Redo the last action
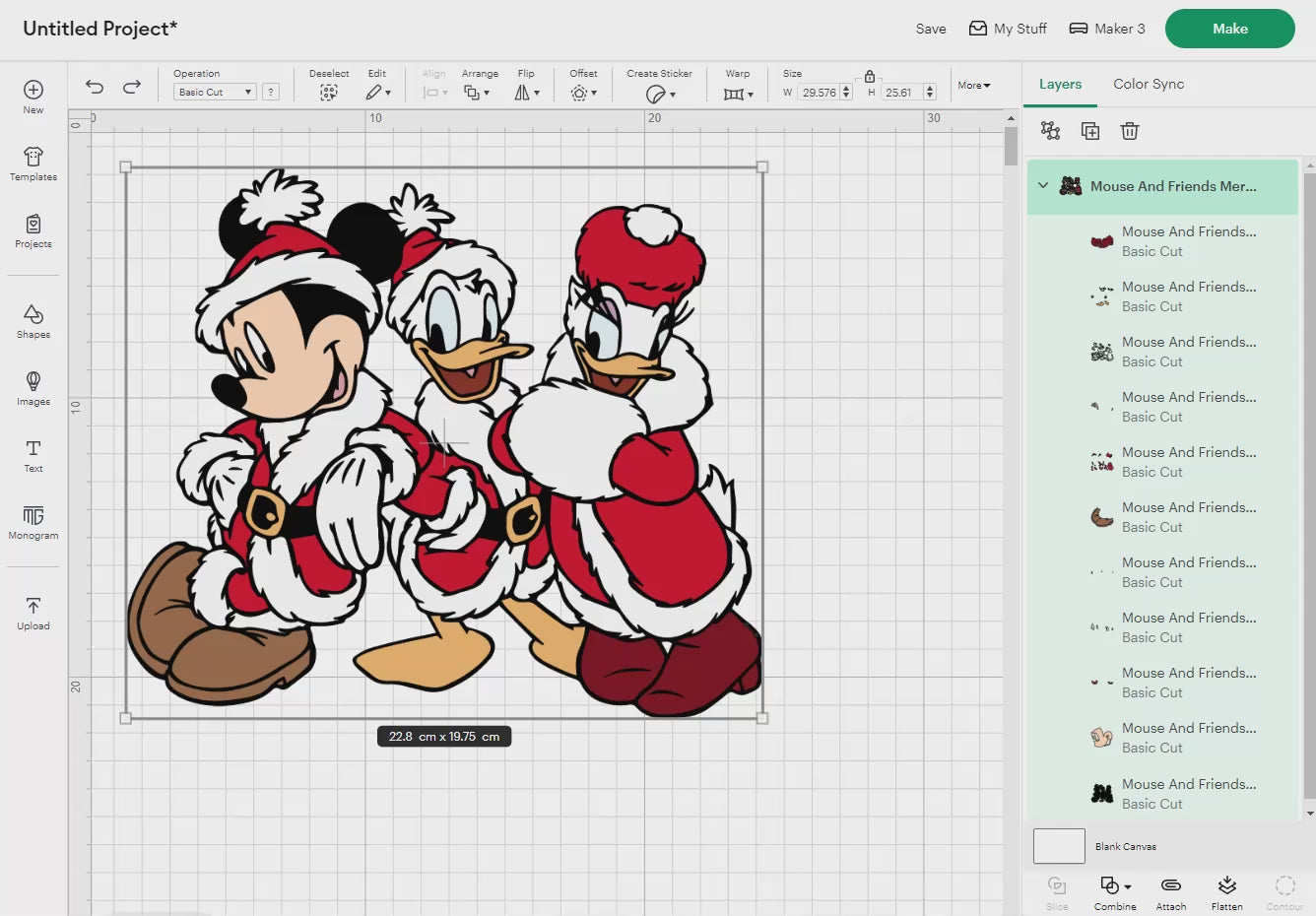This screenshot has height=916, width=1316. tap(132, 87)
